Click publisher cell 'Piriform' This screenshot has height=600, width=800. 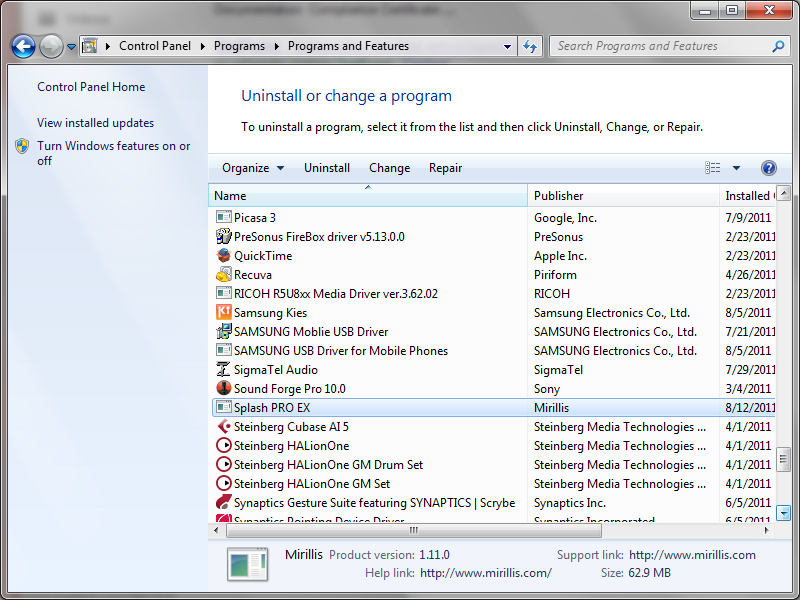coord(555,275)
